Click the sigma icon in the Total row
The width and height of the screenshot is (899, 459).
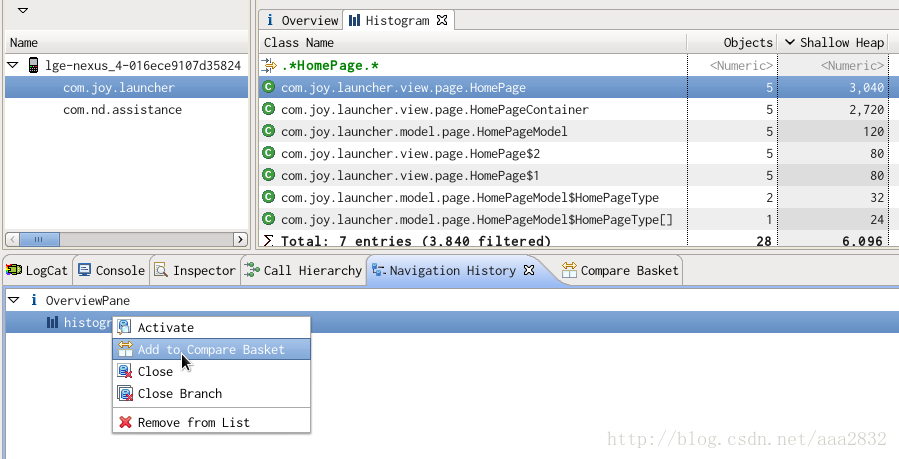pos(268,241)
